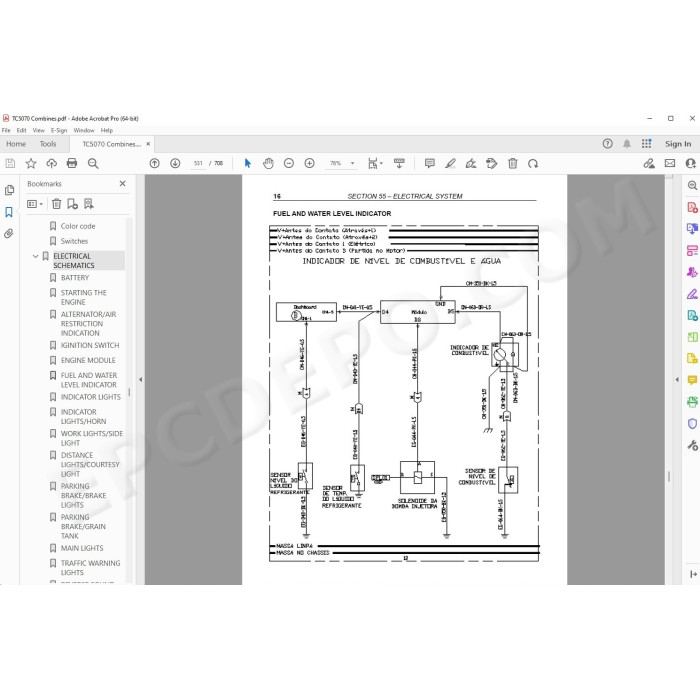
Task: Delete page with trash icon in toolbar
Action: pos(512,163)
